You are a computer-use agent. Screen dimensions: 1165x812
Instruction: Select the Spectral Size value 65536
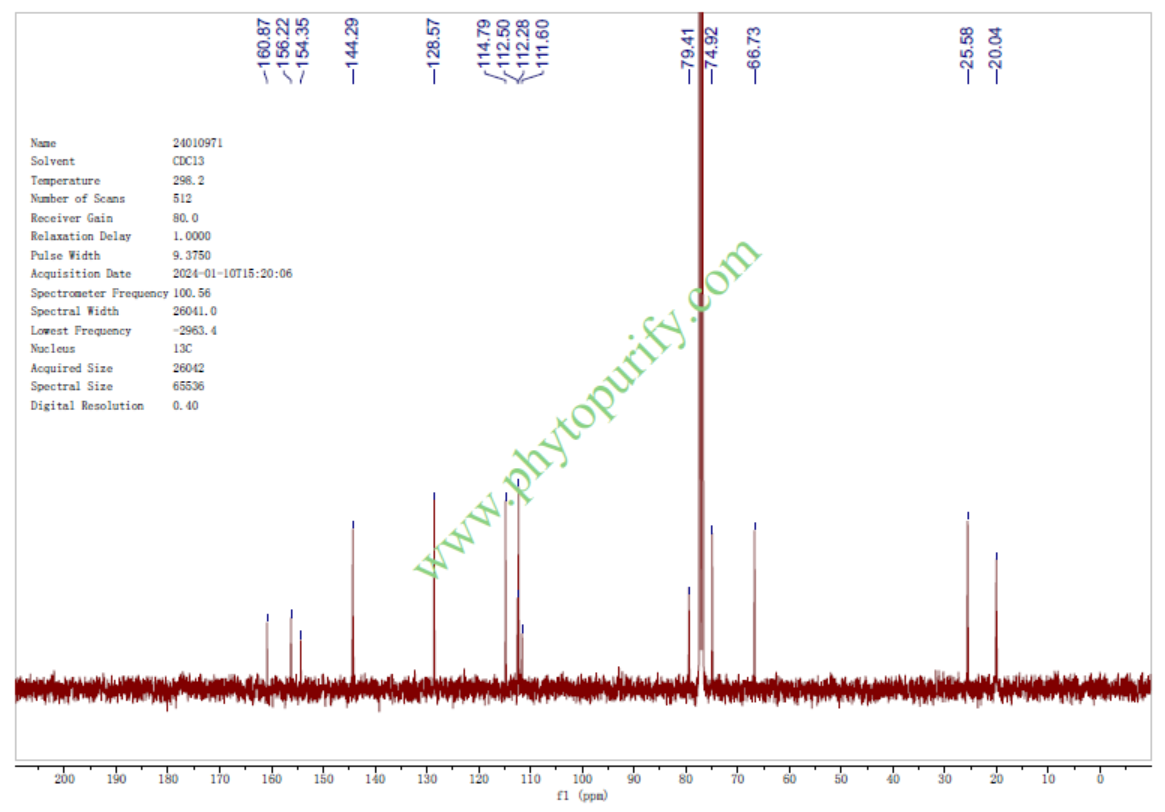tap(189, 387)
